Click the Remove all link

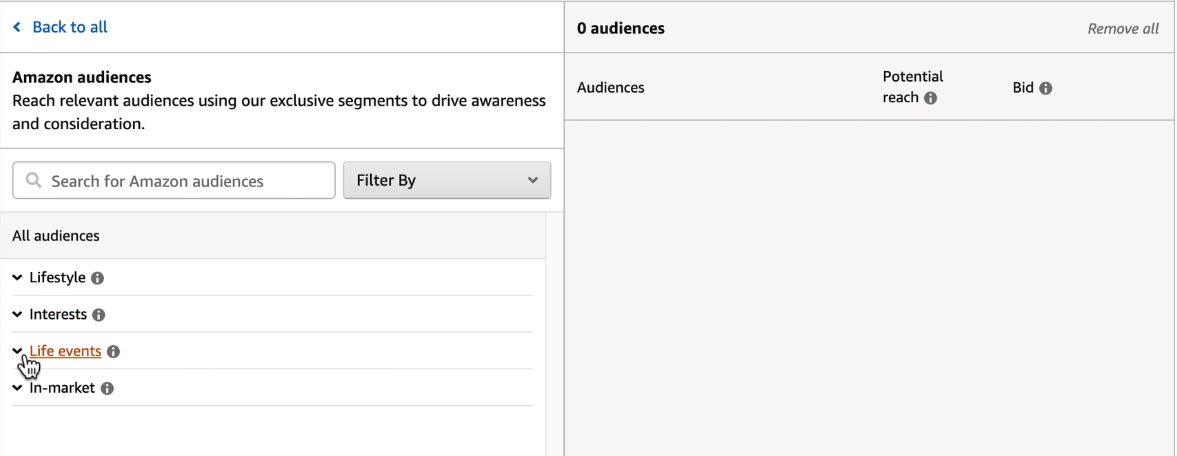1123,29
